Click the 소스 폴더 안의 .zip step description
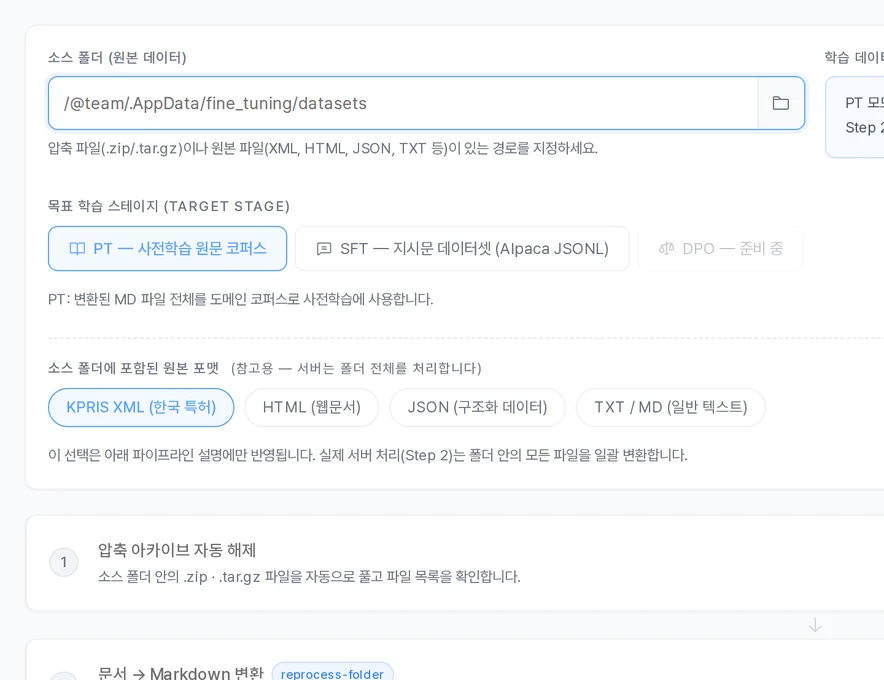This screenshot has width=884, height=680. point(309,577)
